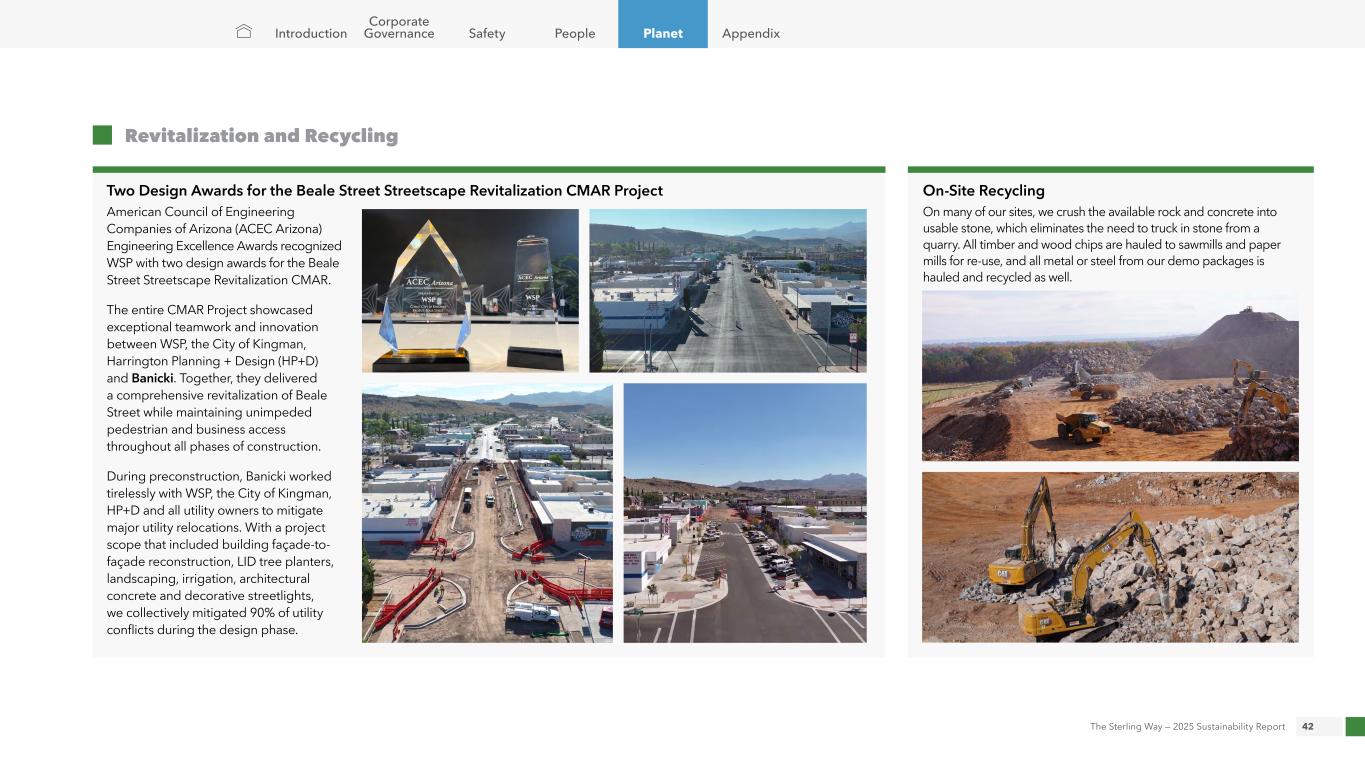Click the photo of two CAT excavators
The width and height of the screenshot is (1365, 768).
(x=1110, y=557)
